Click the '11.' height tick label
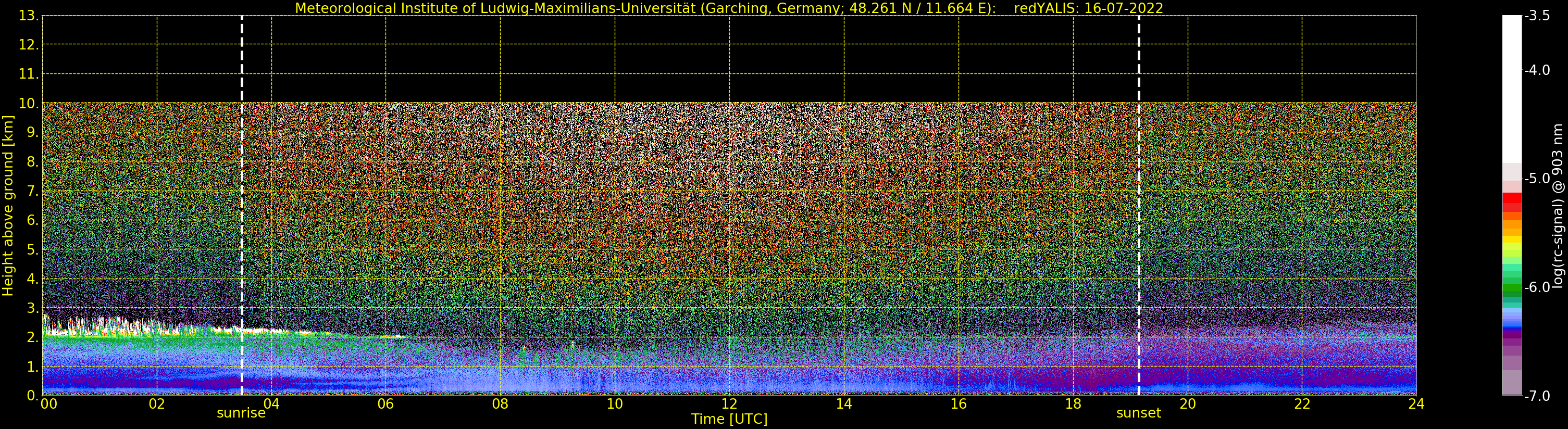This screenshot has height=429, width=1568. point(29,74)
